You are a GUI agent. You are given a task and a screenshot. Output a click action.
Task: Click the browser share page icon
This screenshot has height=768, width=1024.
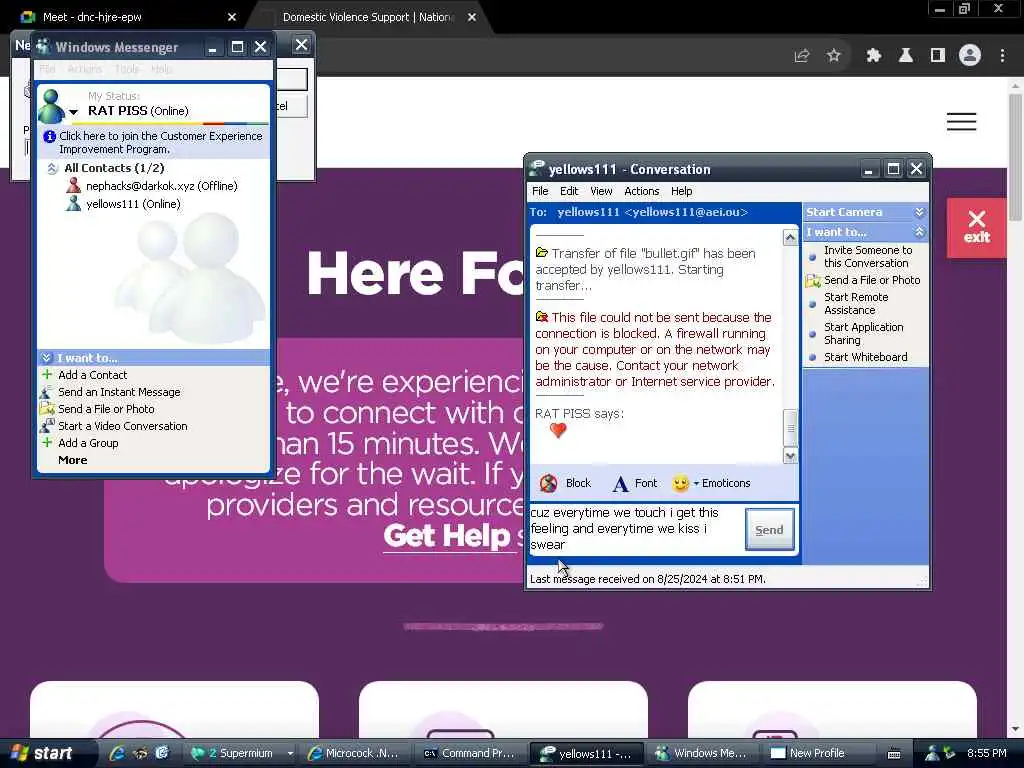click(801, 56)
